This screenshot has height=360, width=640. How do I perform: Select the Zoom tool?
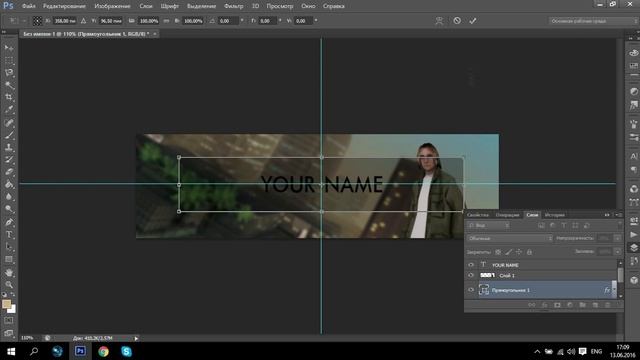9,284
